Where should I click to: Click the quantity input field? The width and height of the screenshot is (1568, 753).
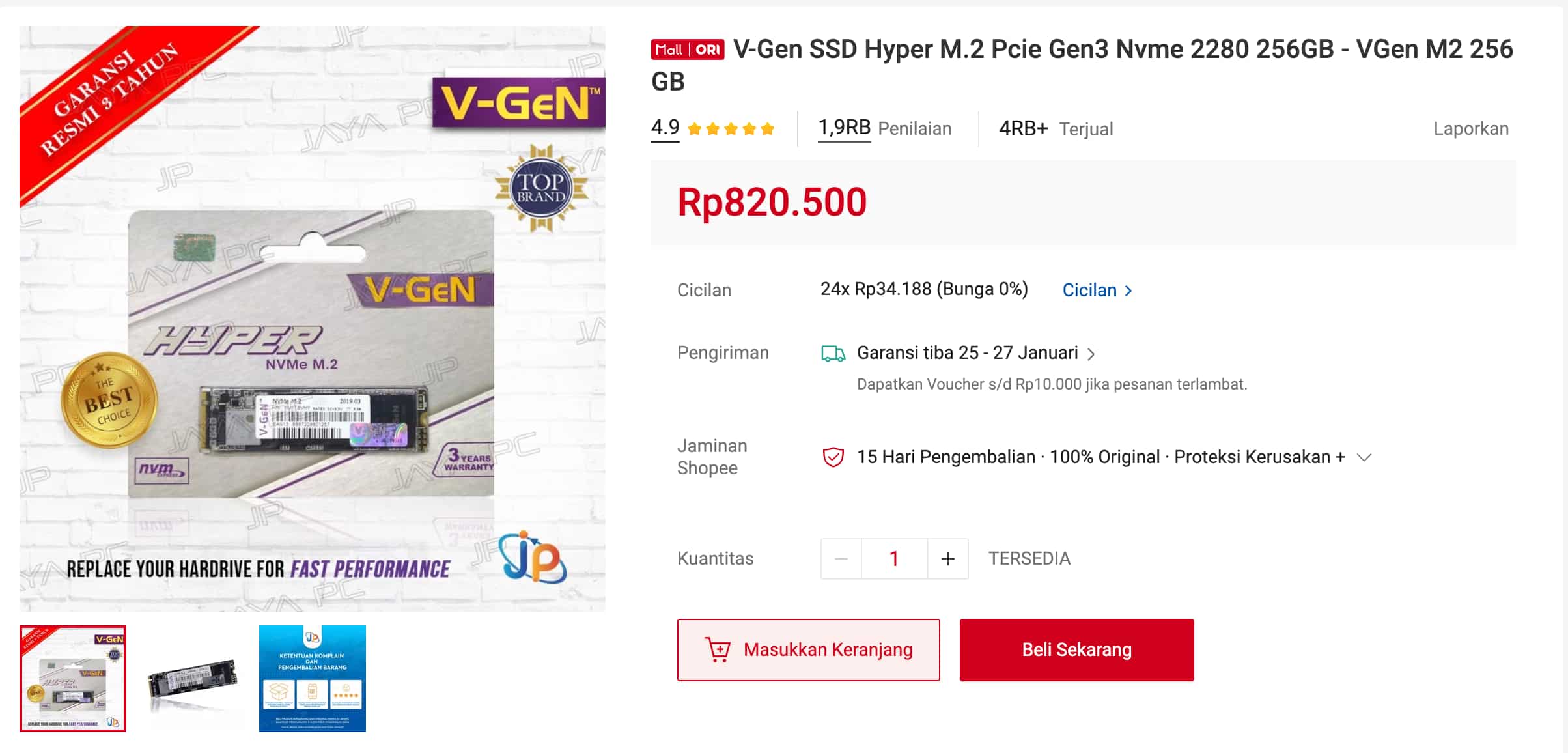(894, 558)
